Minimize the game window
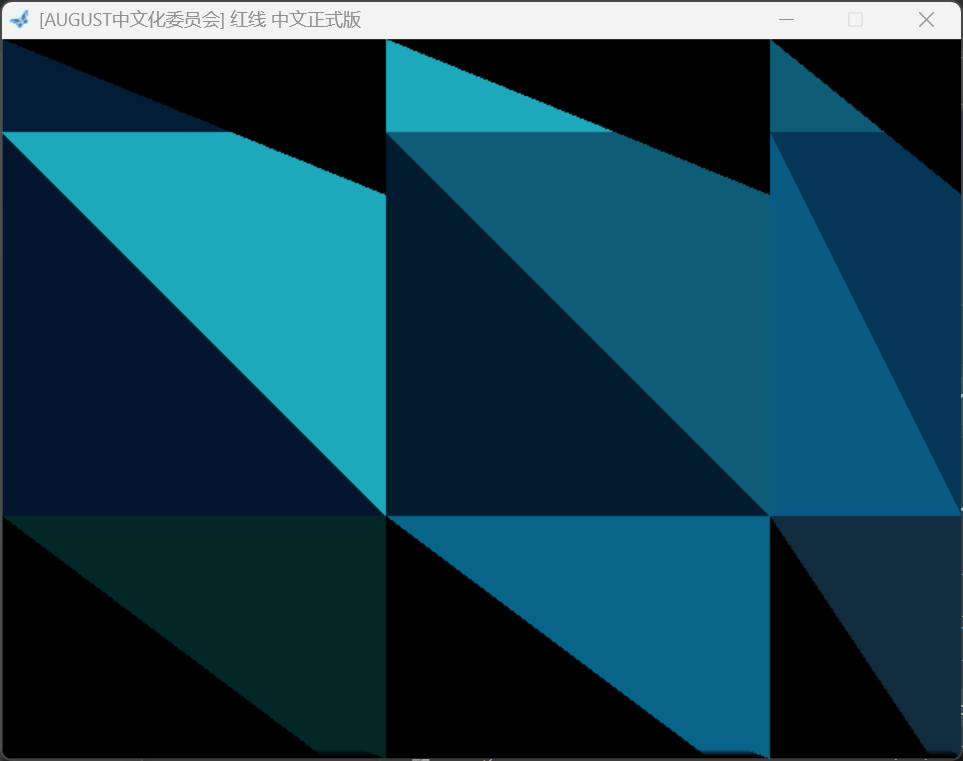 [787, 20]
